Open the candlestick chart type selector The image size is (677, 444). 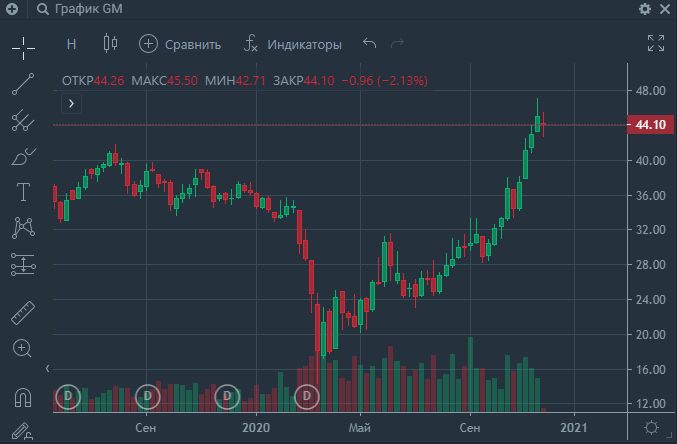111,44
